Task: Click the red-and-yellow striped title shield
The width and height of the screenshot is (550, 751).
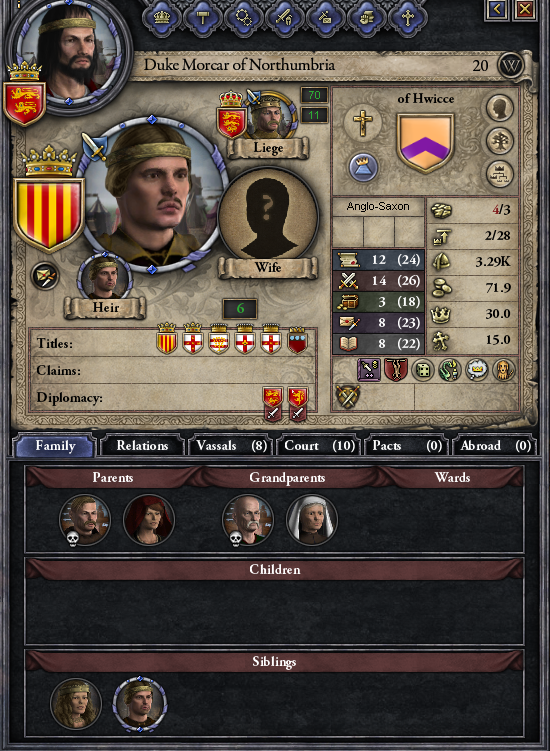Action: tap(49, 213)
